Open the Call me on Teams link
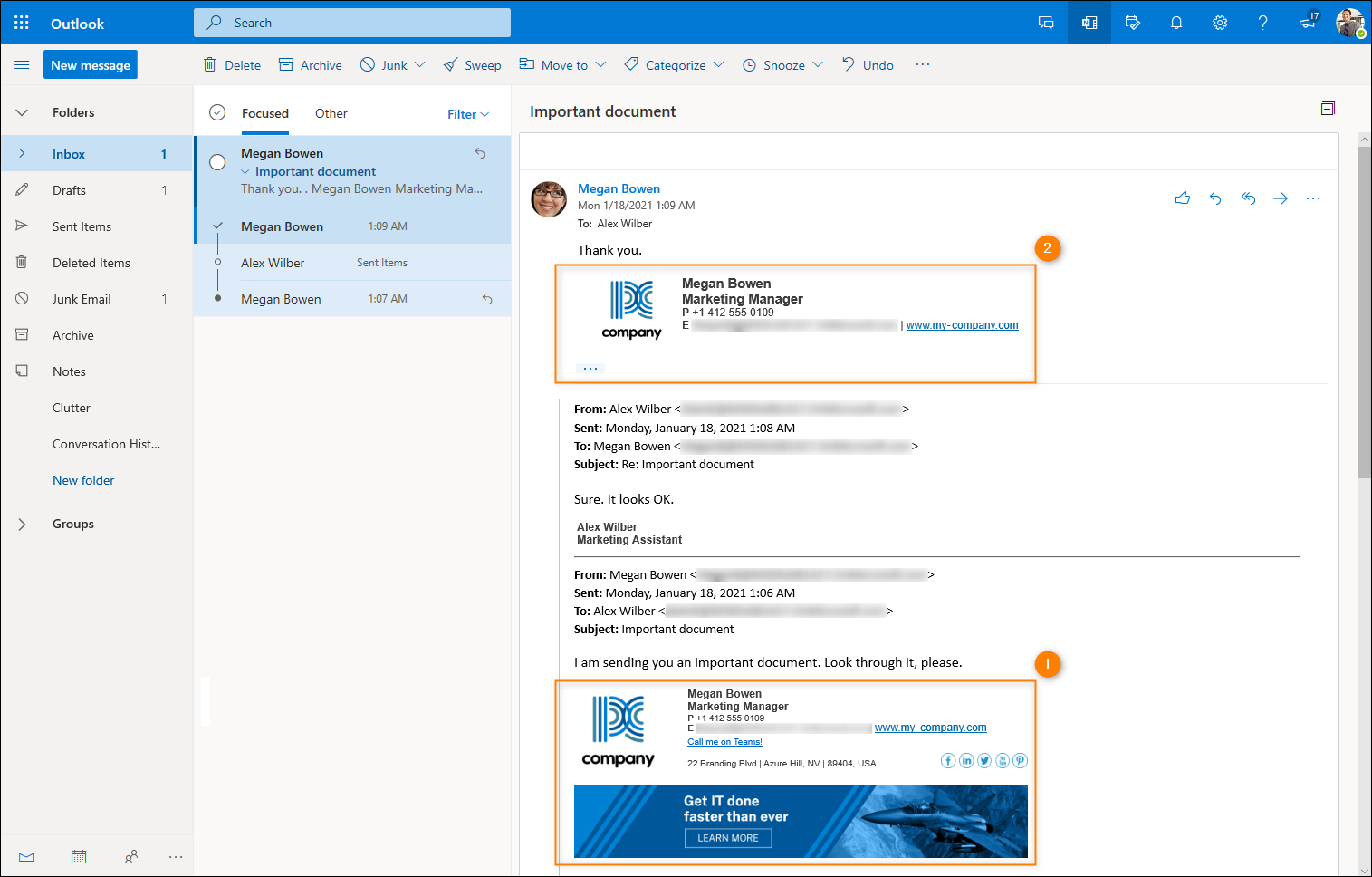The width and height of the screenshot is (1372, 877). (x=724, y=741)
